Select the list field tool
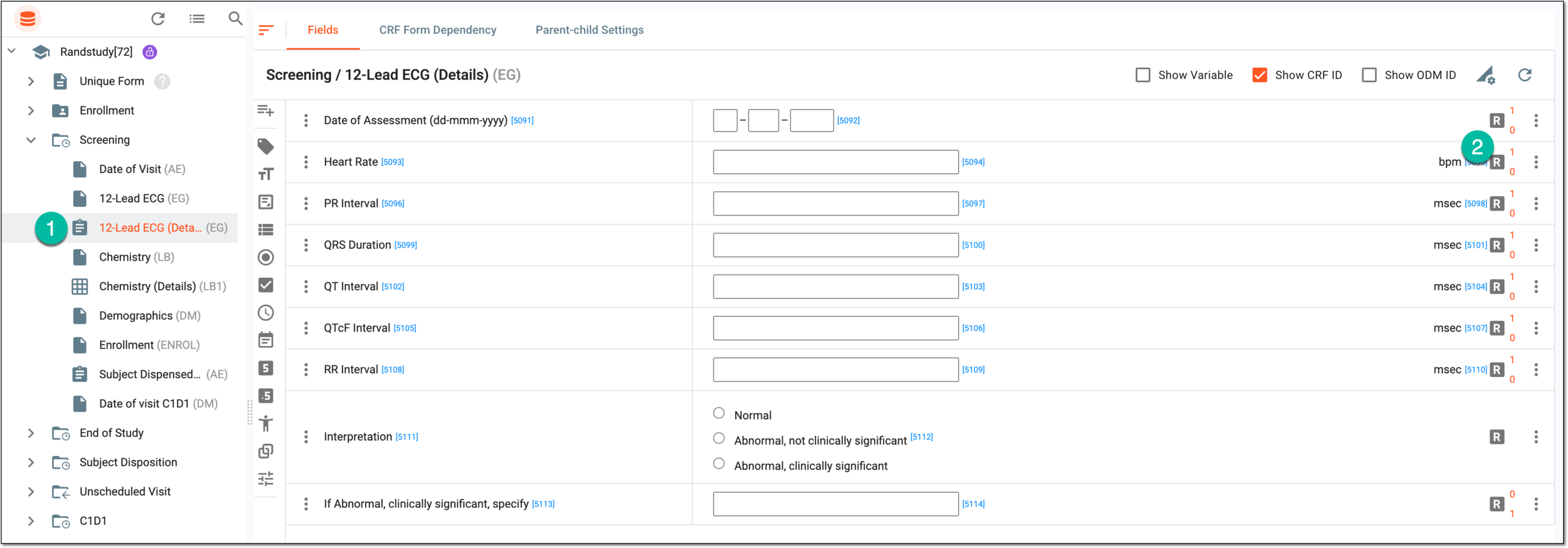Image resolution: width=1568 pixels, height=548 pixels. 266,229
